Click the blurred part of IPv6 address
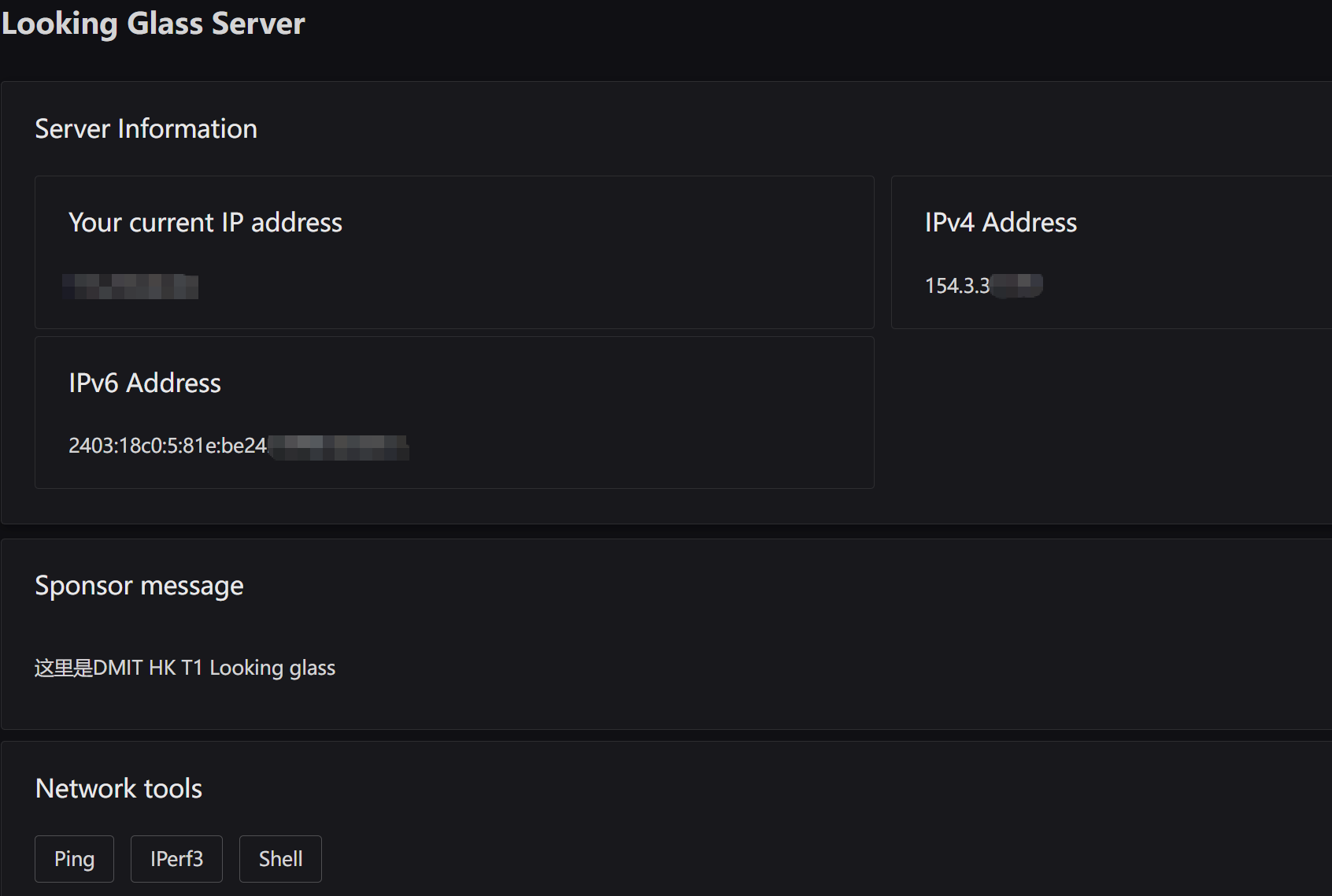 [x=339, y=447]
